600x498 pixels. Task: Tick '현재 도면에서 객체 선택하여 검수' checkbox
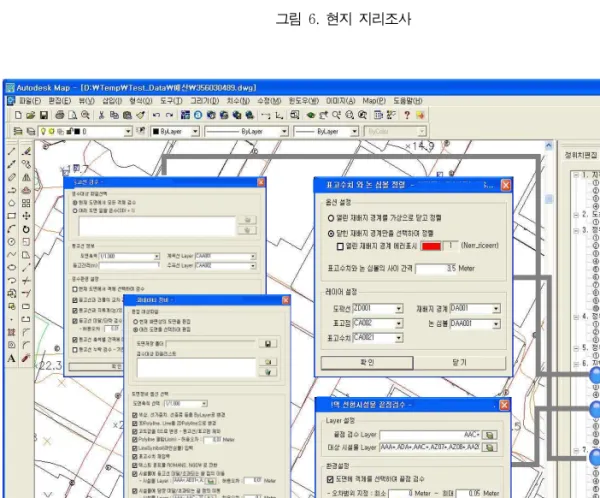[75, 289]
